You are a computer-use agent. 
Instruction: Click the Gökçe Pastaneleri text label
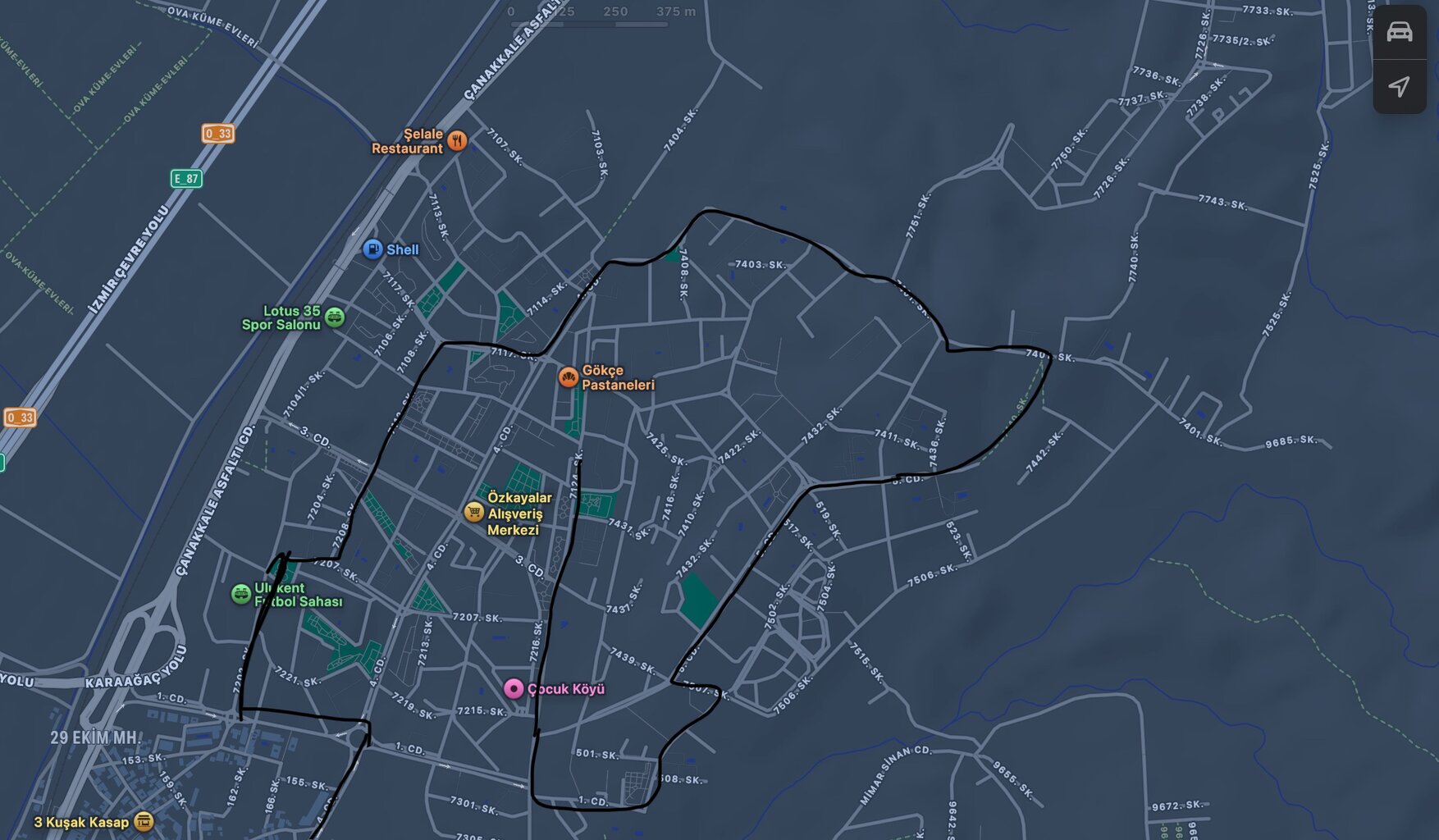(618, 377)
